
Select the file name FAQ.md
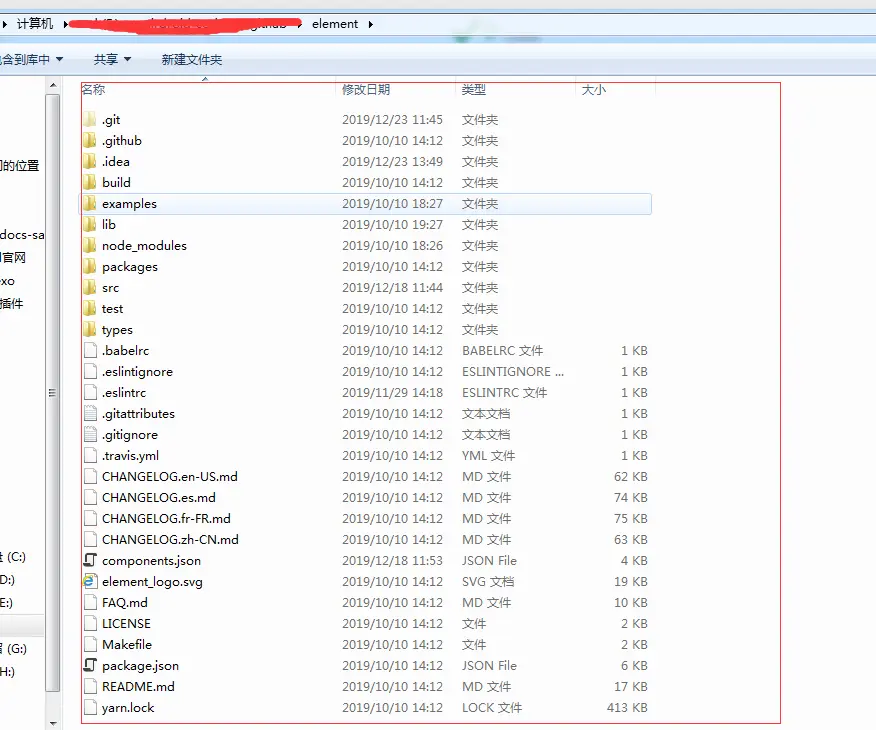click(125, 603)
